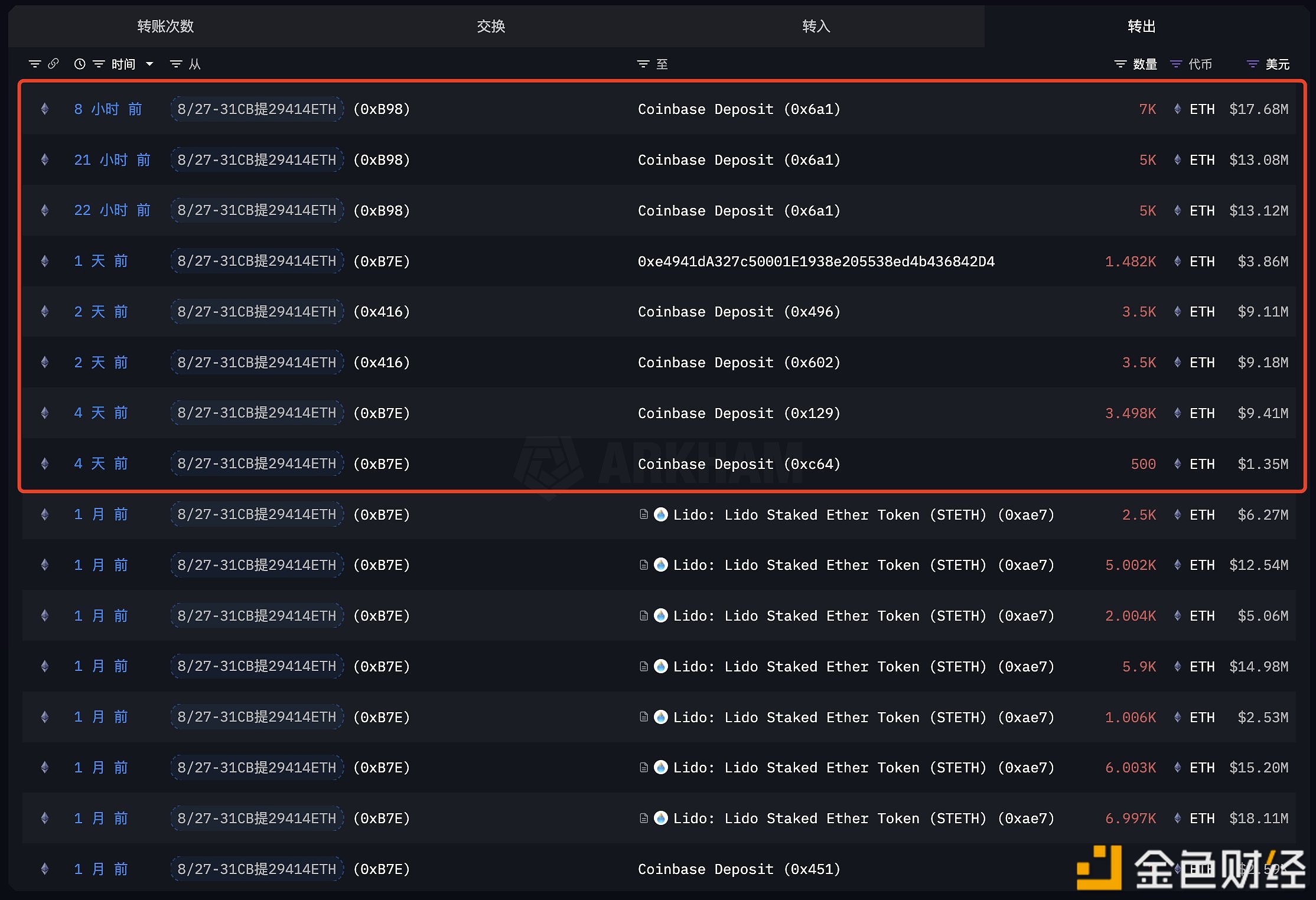Open Lido Staked Ether Token on 2.004K row
1316x900 pixels.
click(864, 616)
